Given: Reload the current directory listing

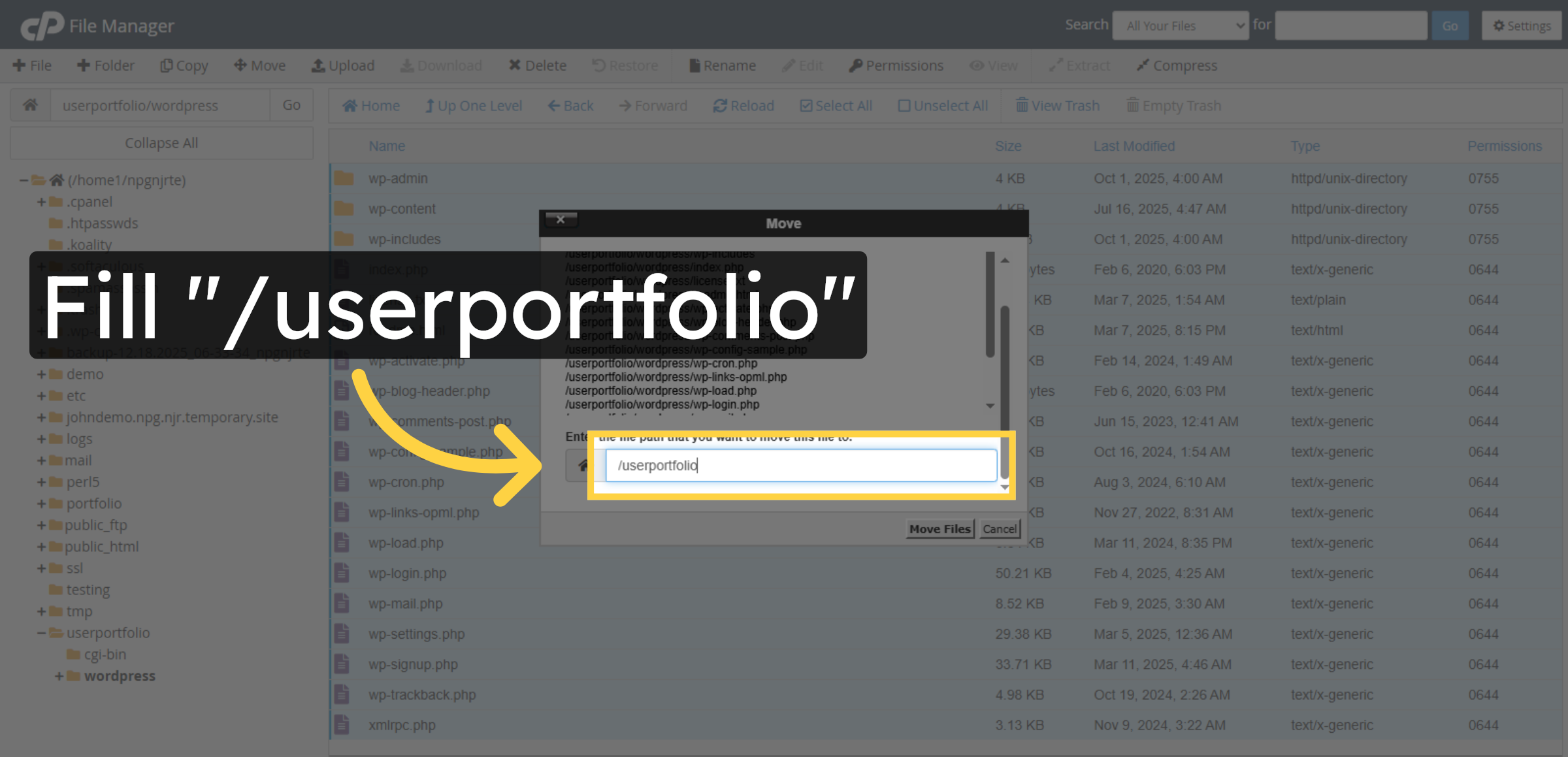Looking at the screenshot, I should [x=743, y=105].
